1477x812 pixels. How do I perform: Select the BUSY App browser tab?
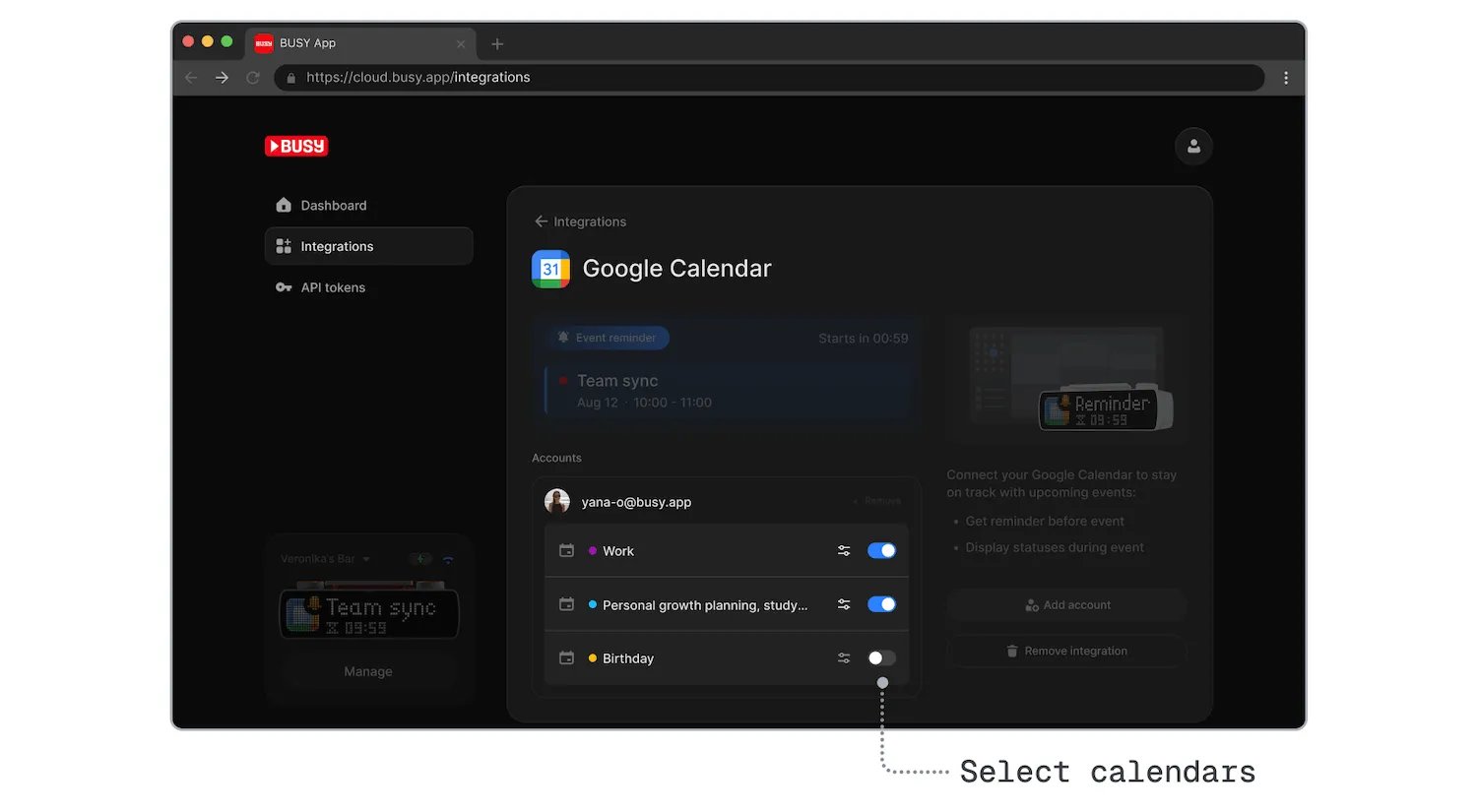(360, 43)
